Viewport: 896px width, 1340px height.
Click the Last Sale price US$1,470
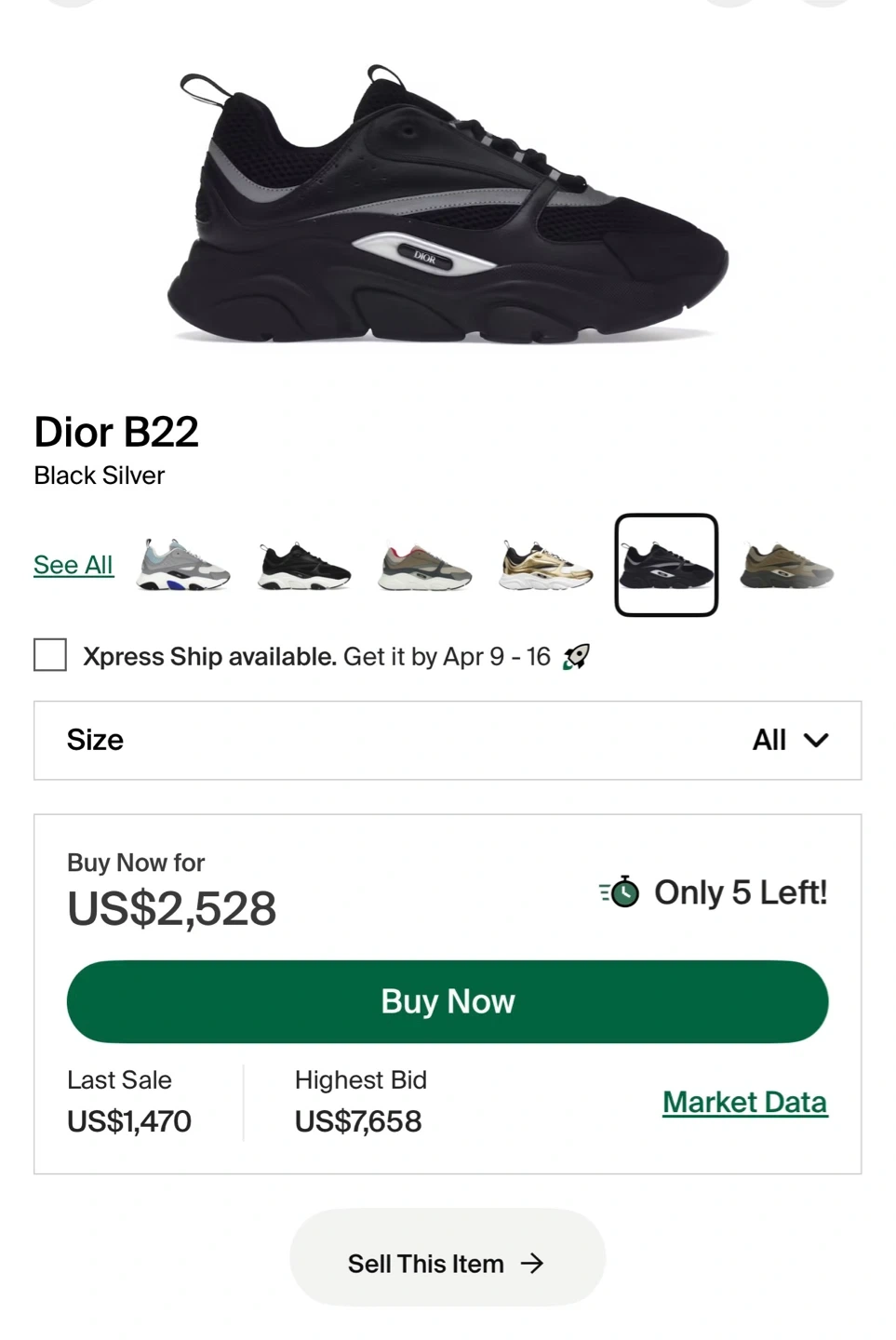[x=129, y=1121]
